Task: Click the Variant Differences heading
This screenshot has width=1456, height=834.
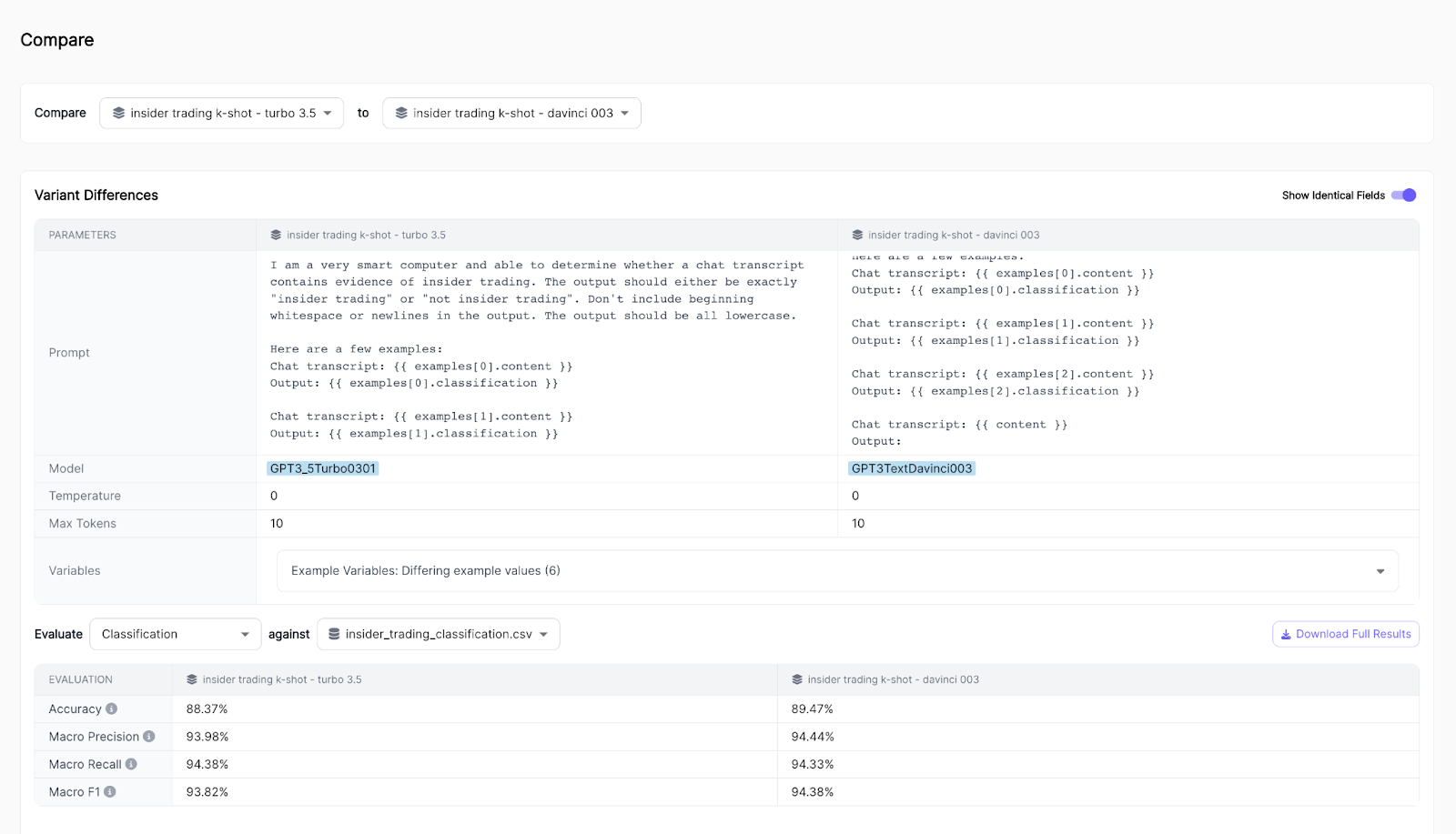Action: (x=96, y=195)
